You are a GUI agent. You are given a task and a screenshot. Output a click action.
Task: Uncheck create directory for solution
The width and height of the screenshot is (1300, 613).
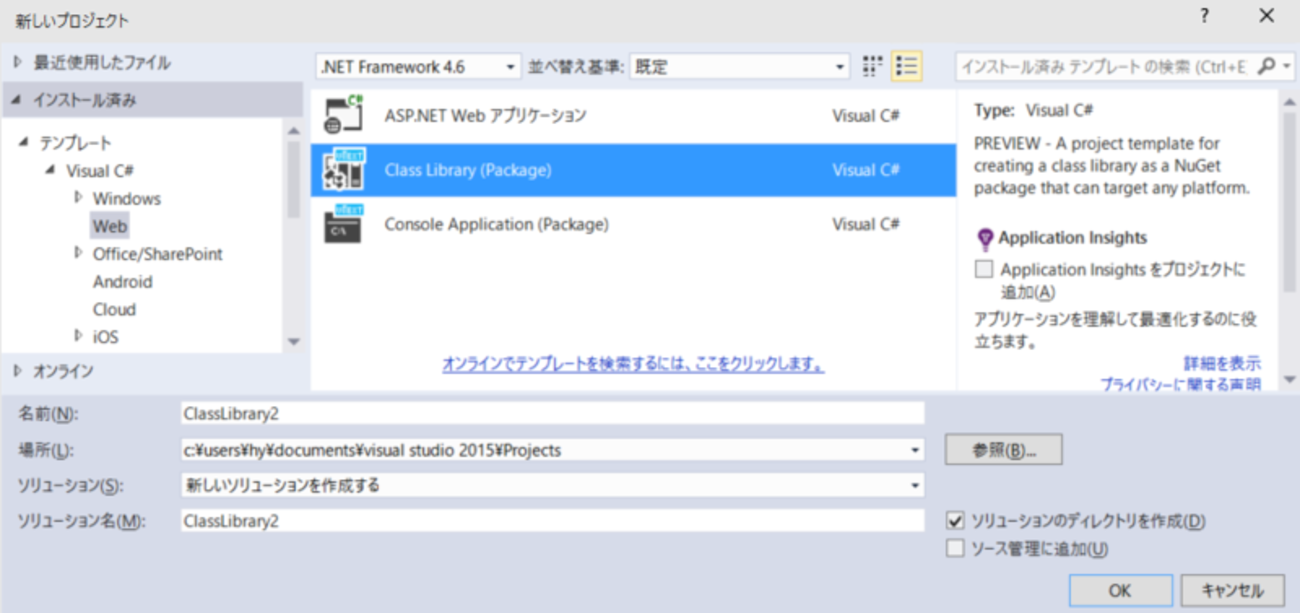point(955,521)
